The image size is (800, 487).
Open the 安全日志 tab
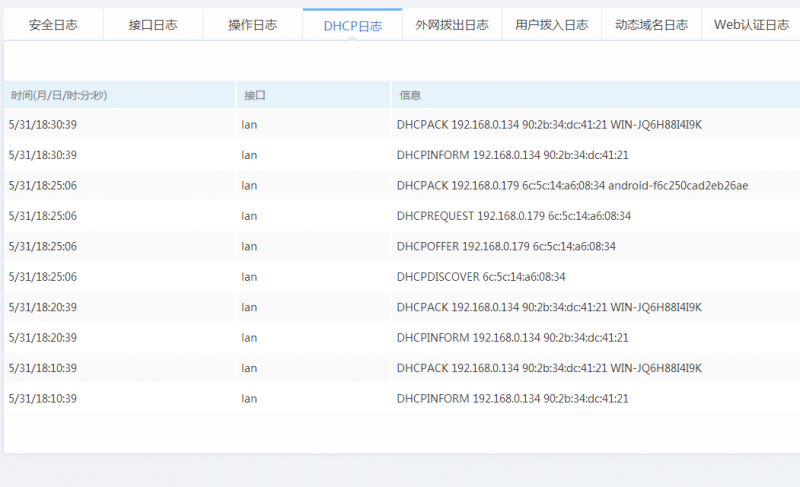pos(53,24)
